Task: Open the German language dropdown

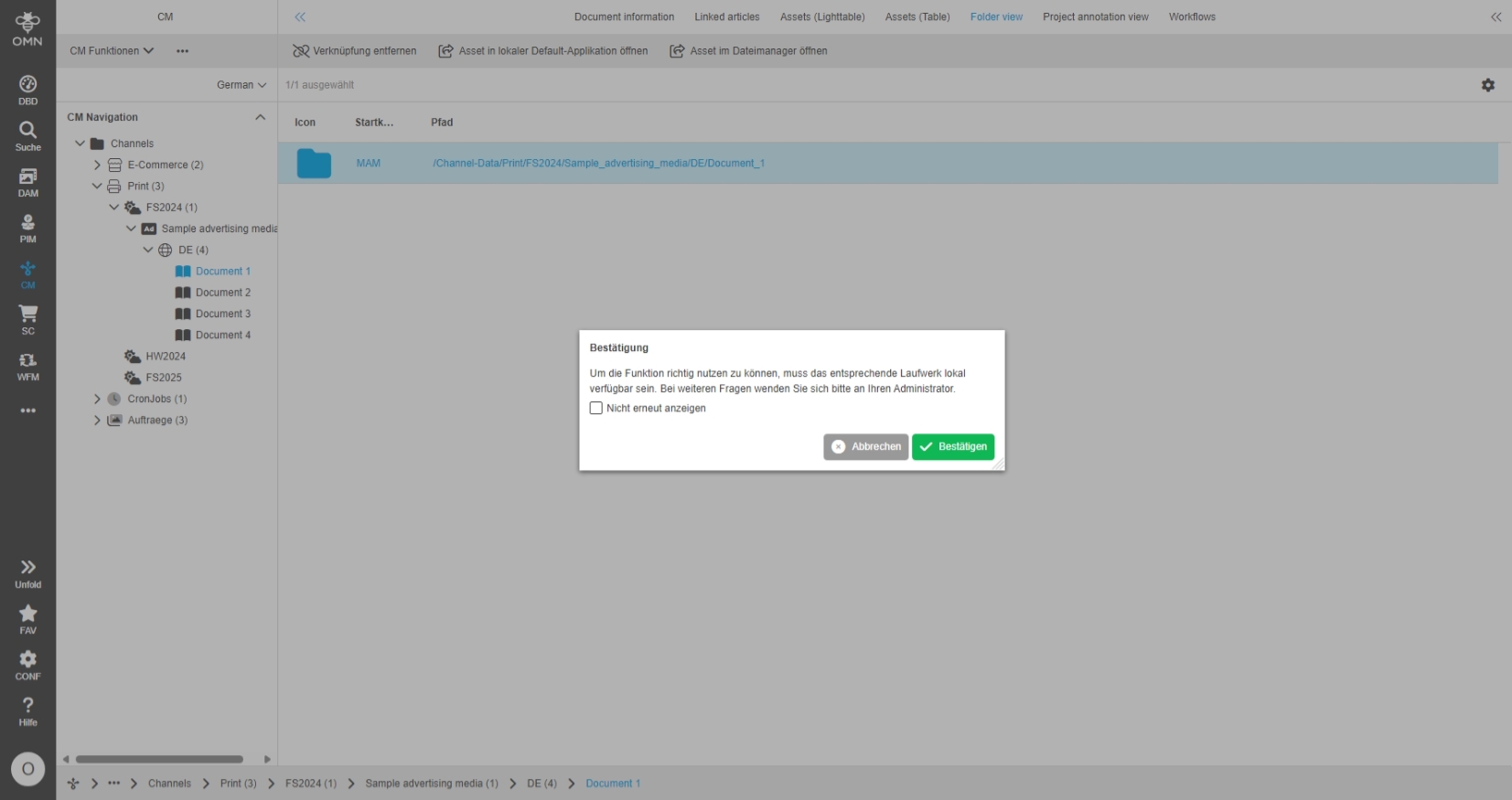Action: coord(241,85)
